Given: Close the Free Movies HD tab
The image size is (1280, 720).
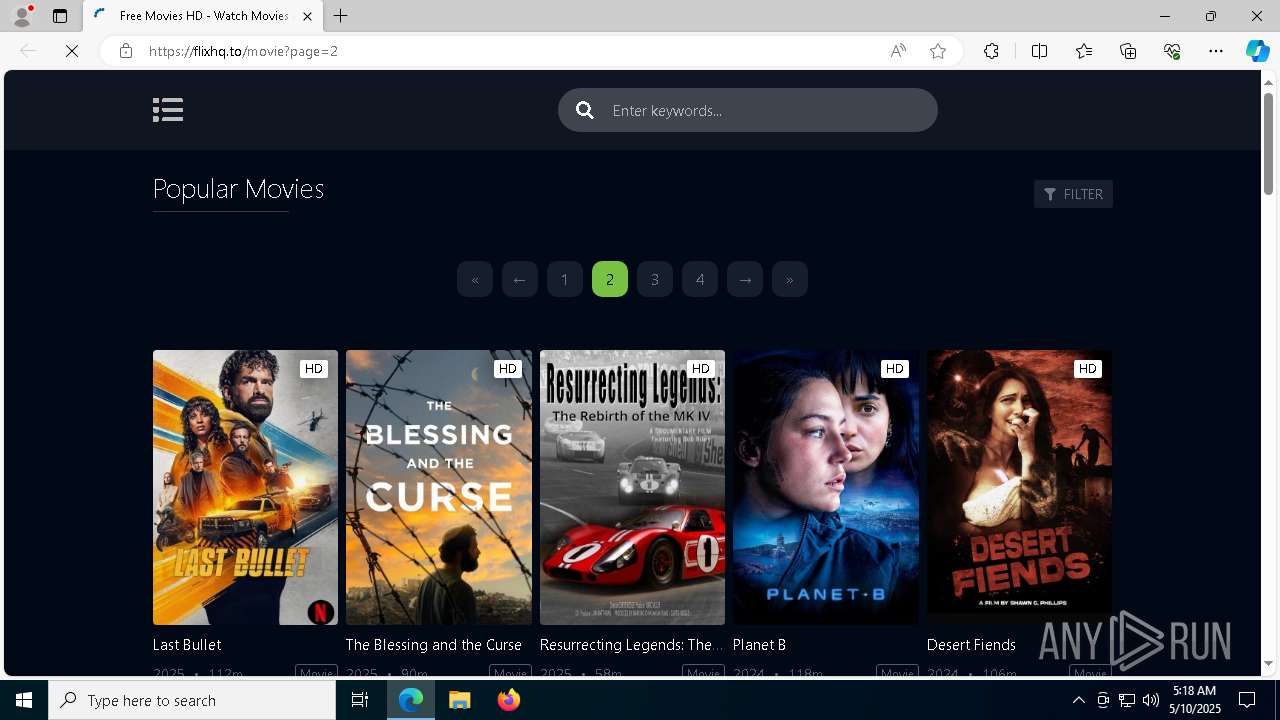Looking at the screenshot, I should (x=307, y=16).
